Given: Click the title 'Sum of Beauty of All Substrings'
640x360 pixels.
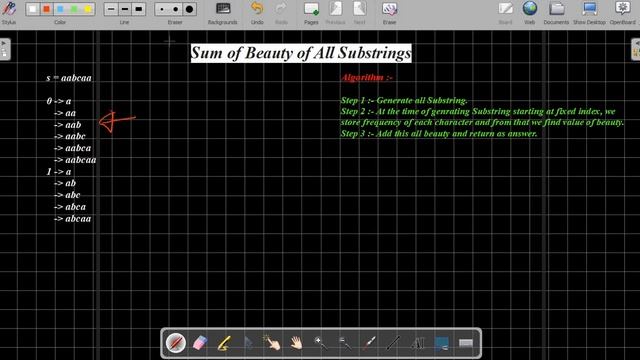Looking at the screenshot, I should coord(301,53).
